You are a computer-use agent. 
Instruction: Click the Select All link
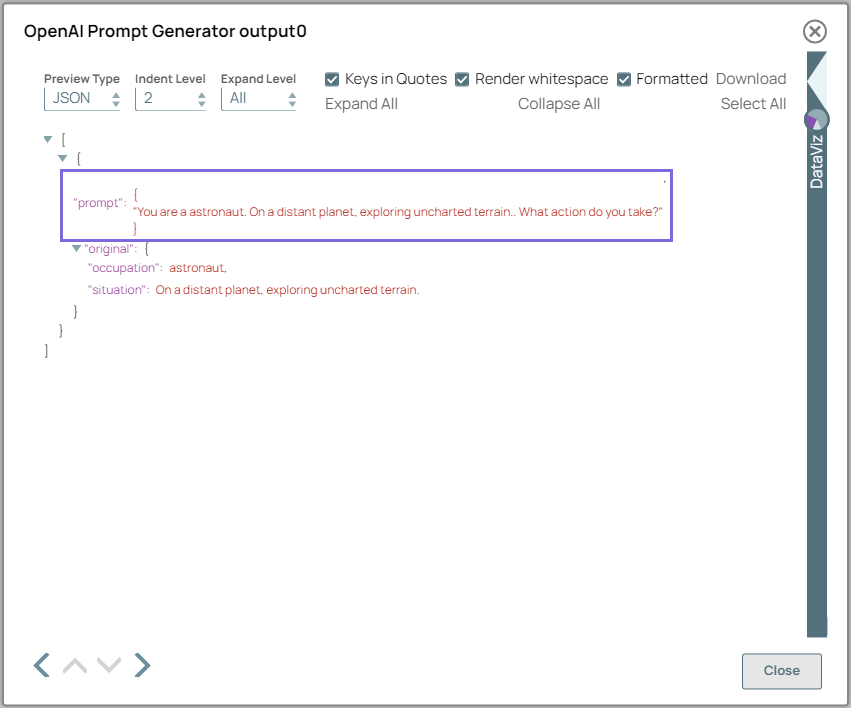point(753,103)
